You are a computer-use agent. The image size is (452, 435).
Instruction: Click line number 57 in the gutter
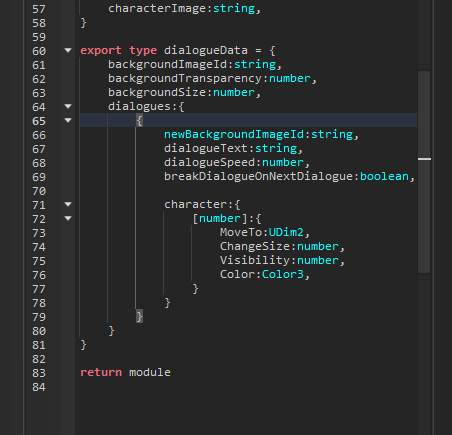[39, 9]
